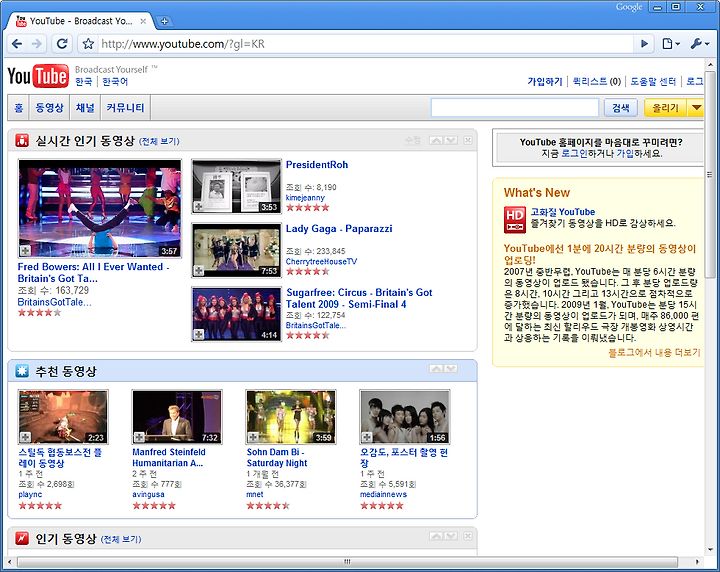This screenshot has width=720, height=572.
Task: Open the 퀵리스트 link
Action: 590,81
